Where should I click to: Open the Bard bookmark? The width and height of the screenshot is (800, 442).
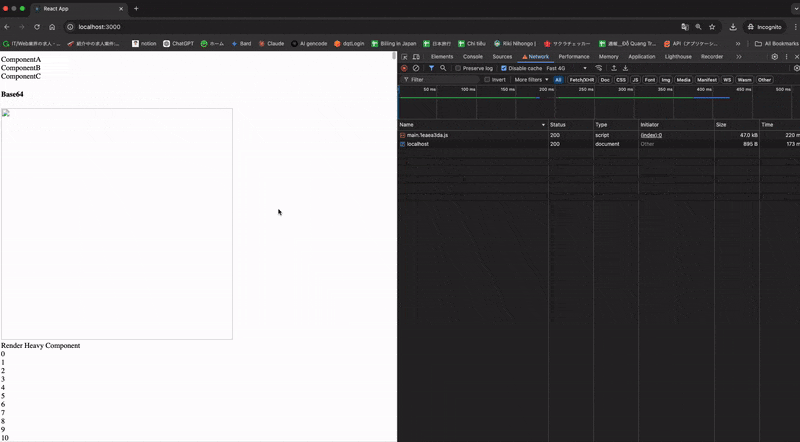[x=241, y=44]
